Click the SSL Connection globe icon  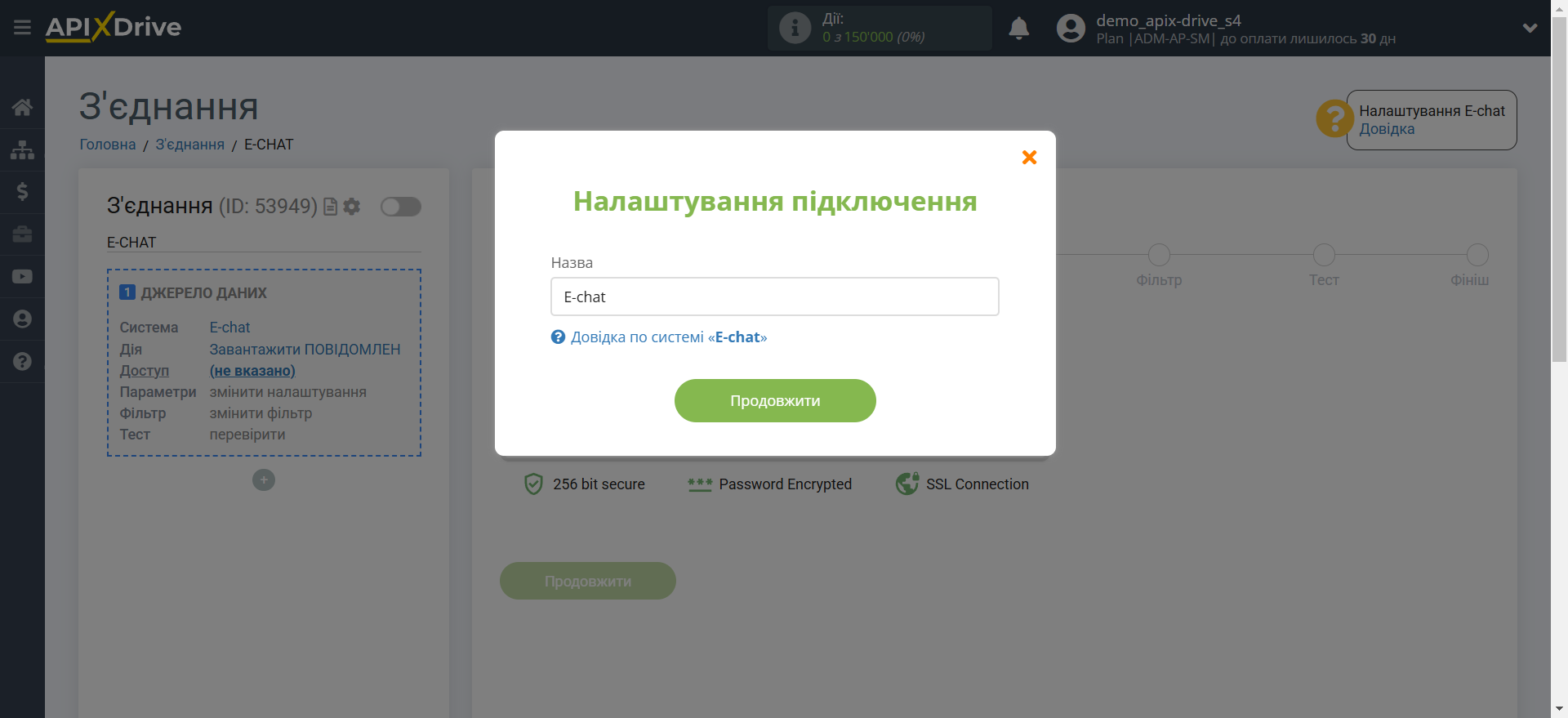(907, 484)
